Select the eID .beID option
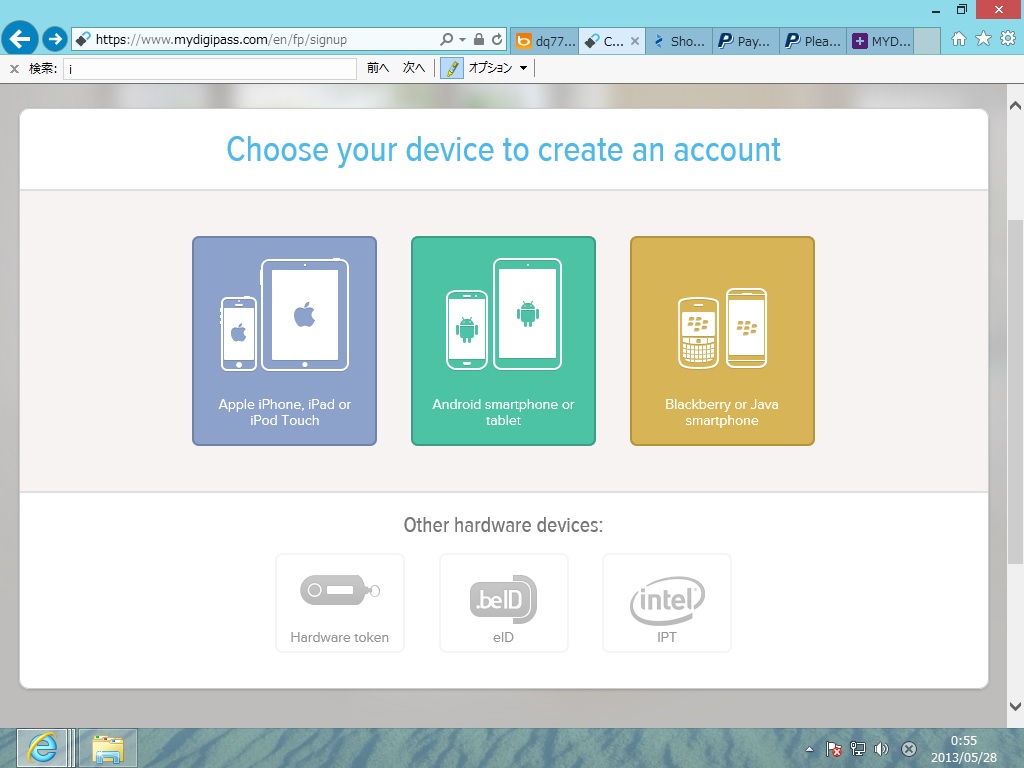The image size is (1024, 768). tap(504, 603)
